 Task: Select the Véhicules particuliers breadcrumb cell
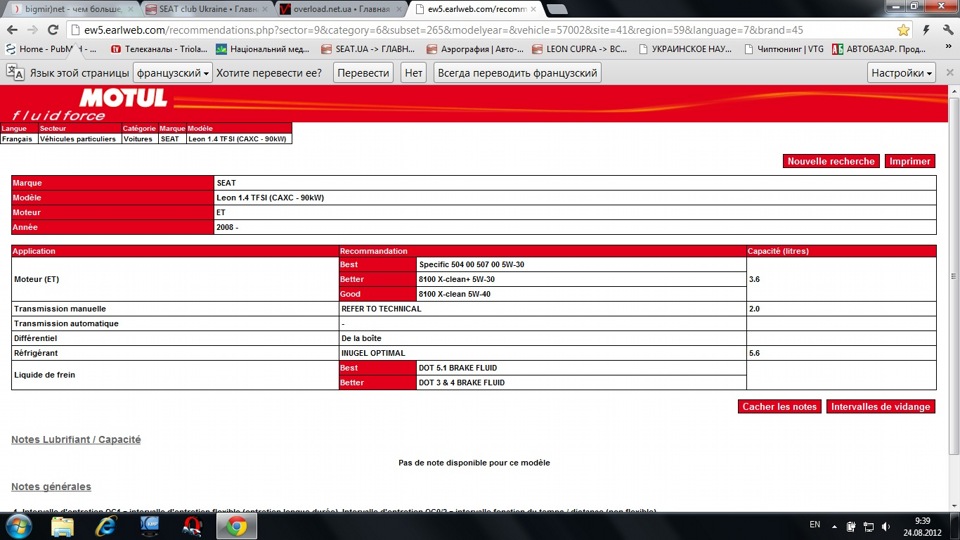pos(80,139)
